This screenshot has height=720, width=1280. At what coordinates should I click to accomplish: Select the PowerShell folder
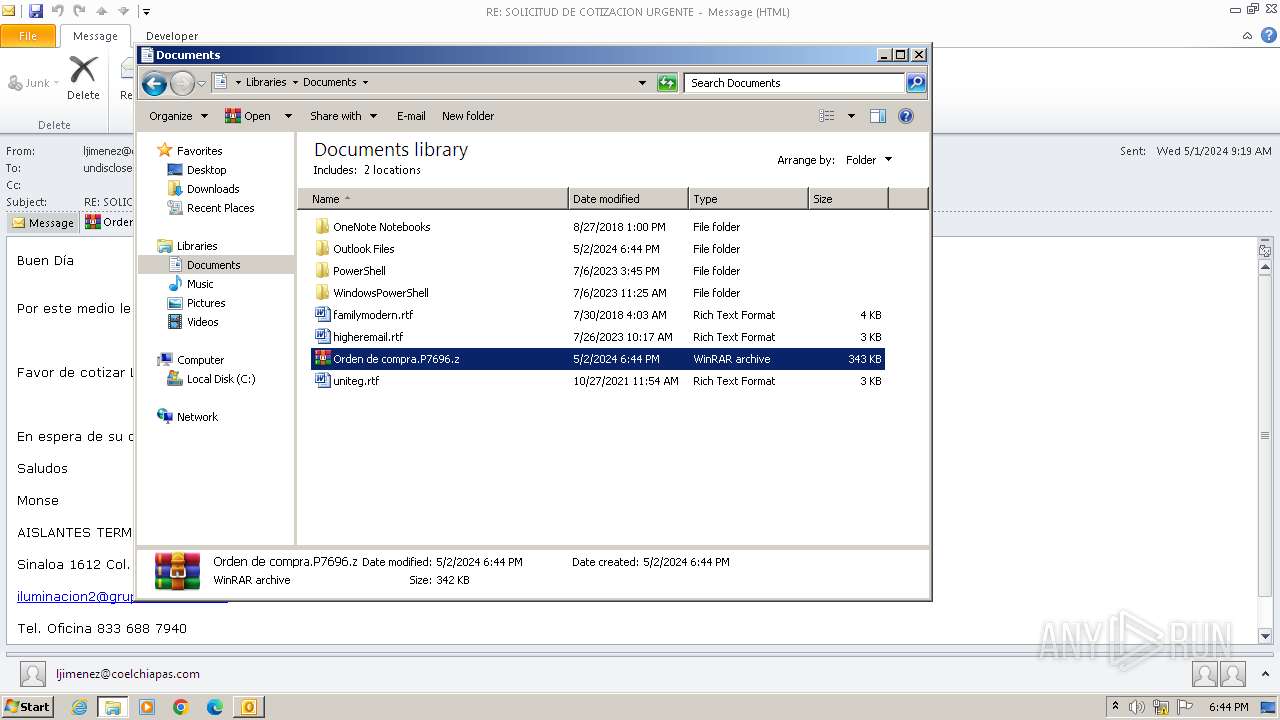[x=598, y=271]
